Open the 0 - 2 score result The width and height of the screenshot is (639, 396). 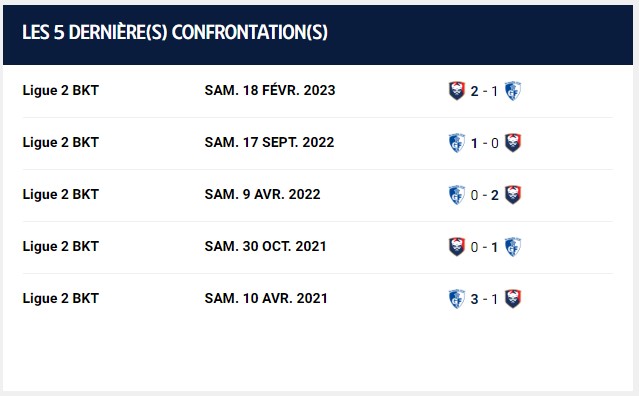click(484, 195)
